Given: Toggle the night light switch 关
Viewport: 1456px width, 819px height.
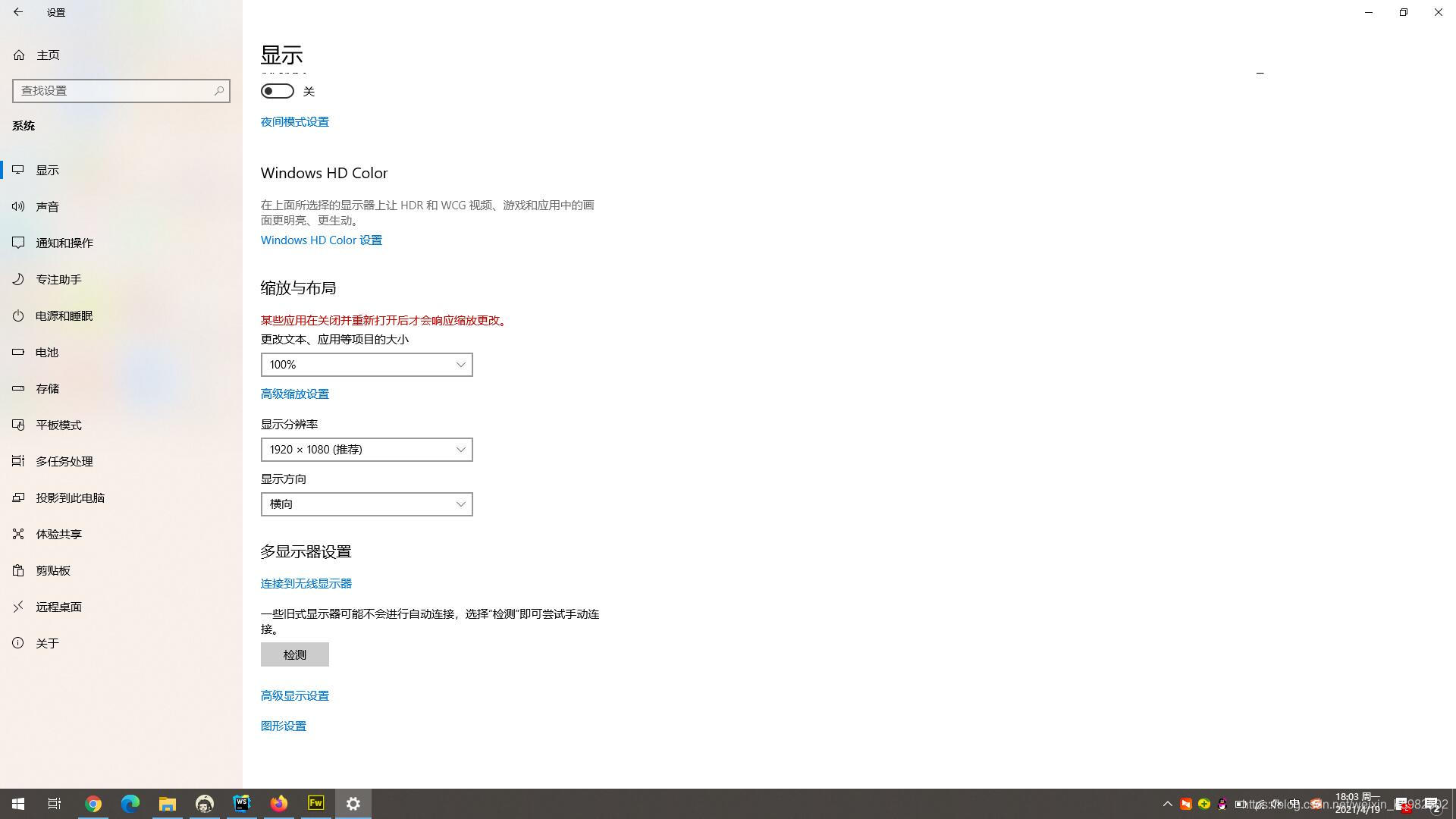Looking at the screenshot, I should click(x=278, y=91).
